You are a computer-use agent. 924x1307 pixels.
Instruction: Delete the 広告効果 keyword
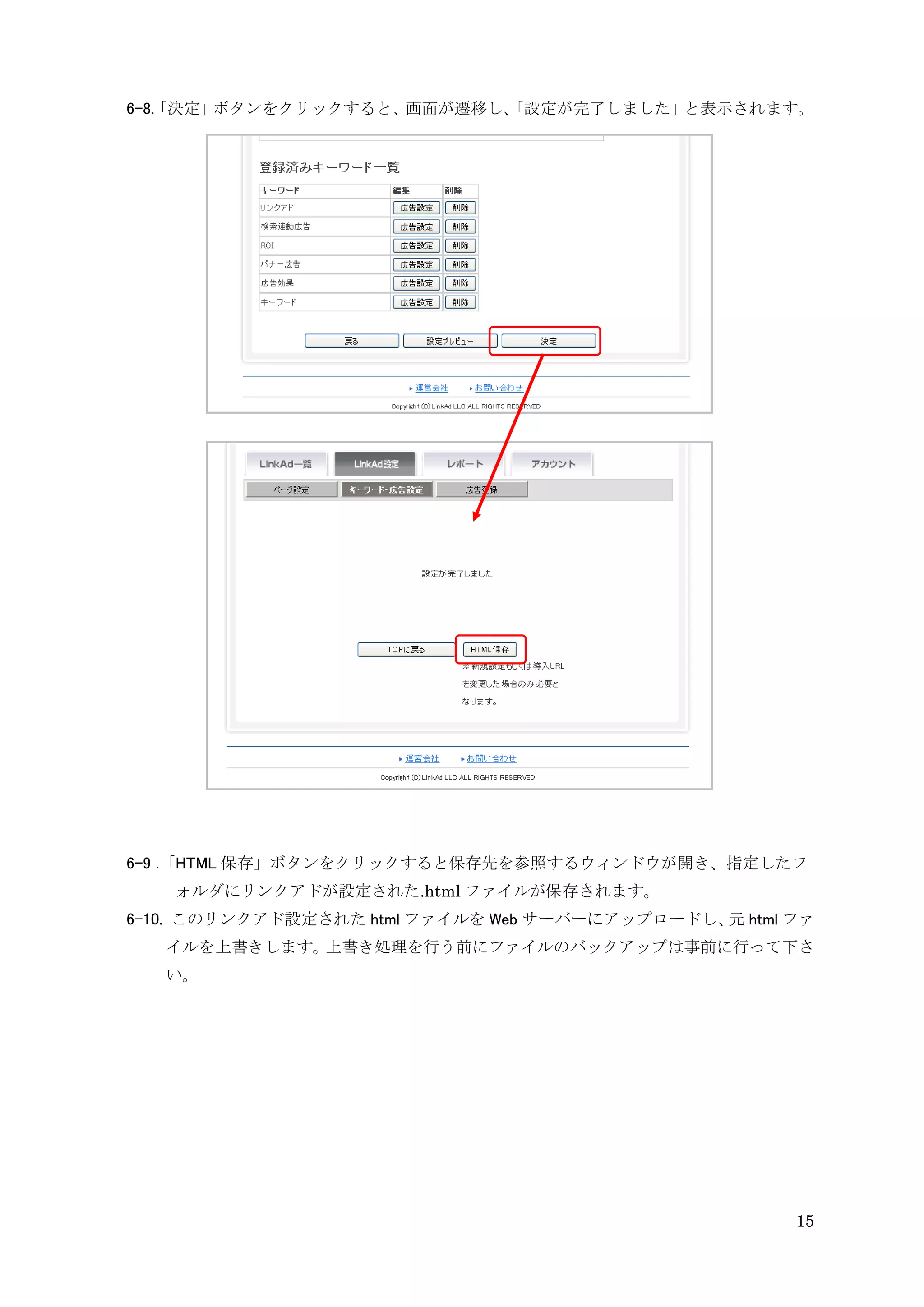[x=460, y=283]
